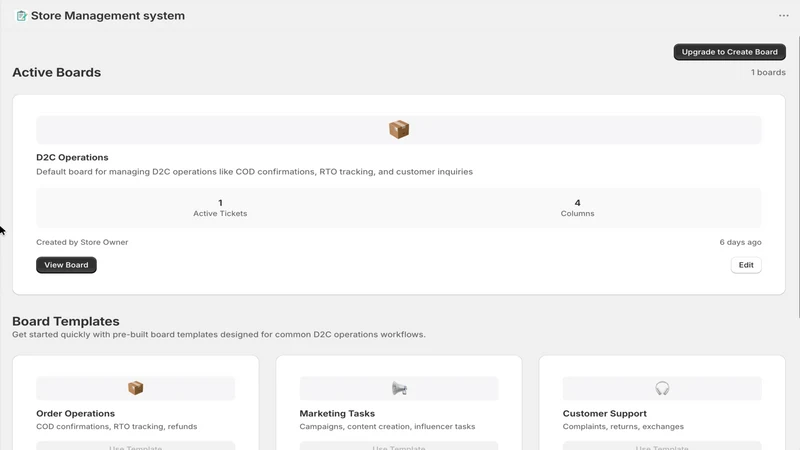Click the Board Templates subtitle description
The width and height of the screenshot is (800, 450).
click(219, 335)
